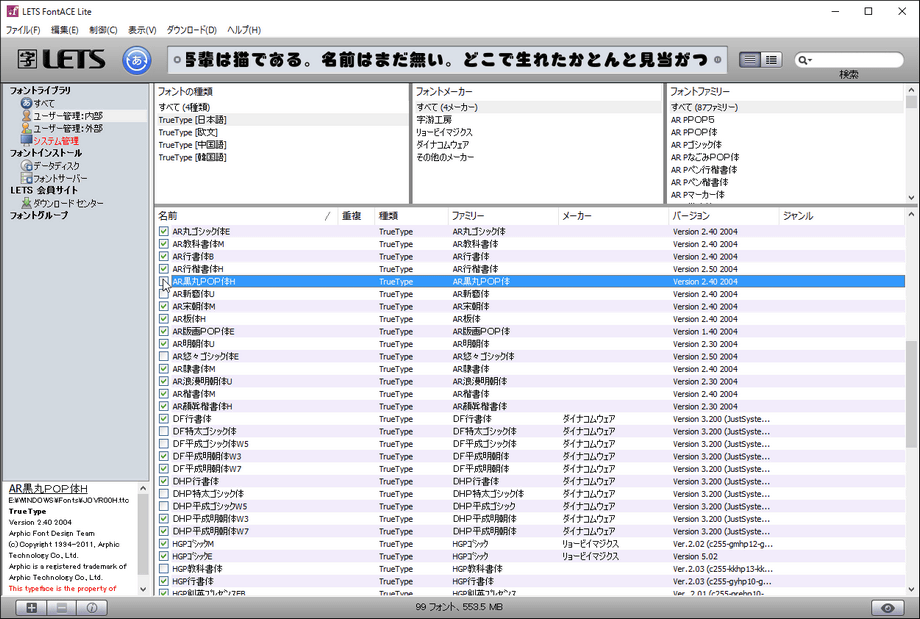Viewport: 920px width, 619px height.
Task: Click right arrow dot of preview text
Action: pyautogui.click(x=717, y=60)
